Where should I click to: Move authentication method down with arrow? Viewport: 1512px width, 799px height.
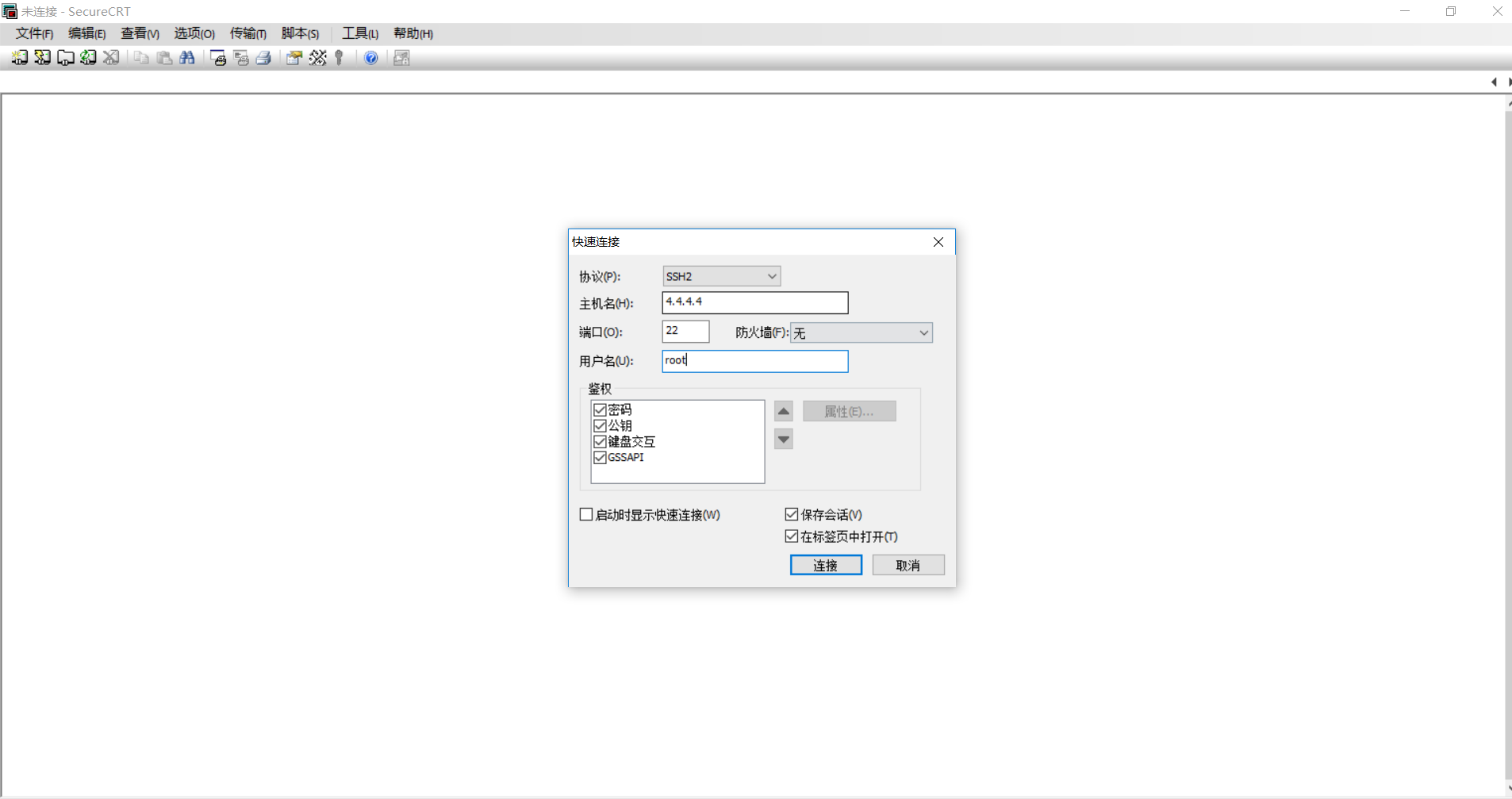pos(784,439)
